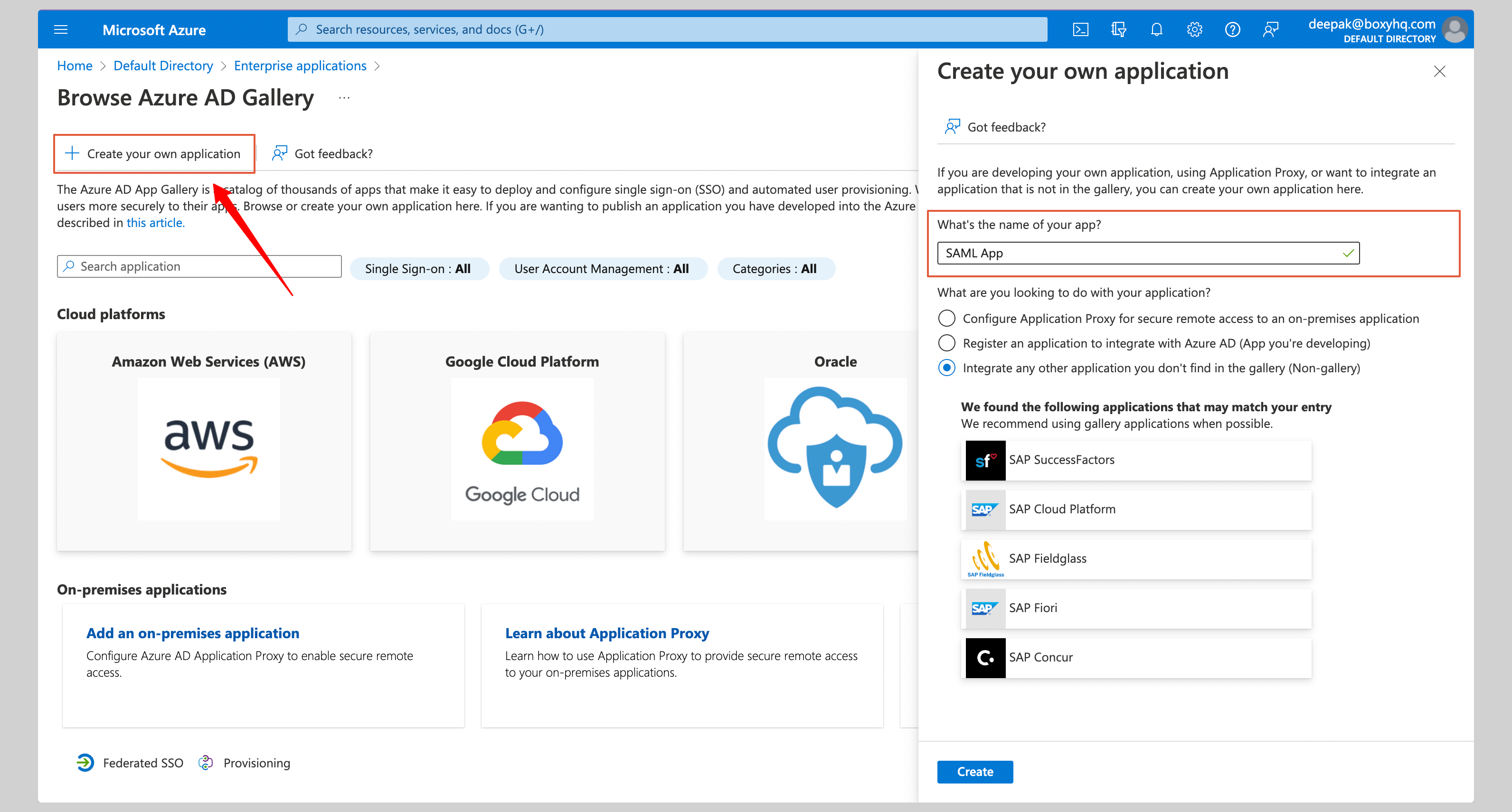
Task: Click the Federated SSO legend icon
Action: tap(85, 762)
